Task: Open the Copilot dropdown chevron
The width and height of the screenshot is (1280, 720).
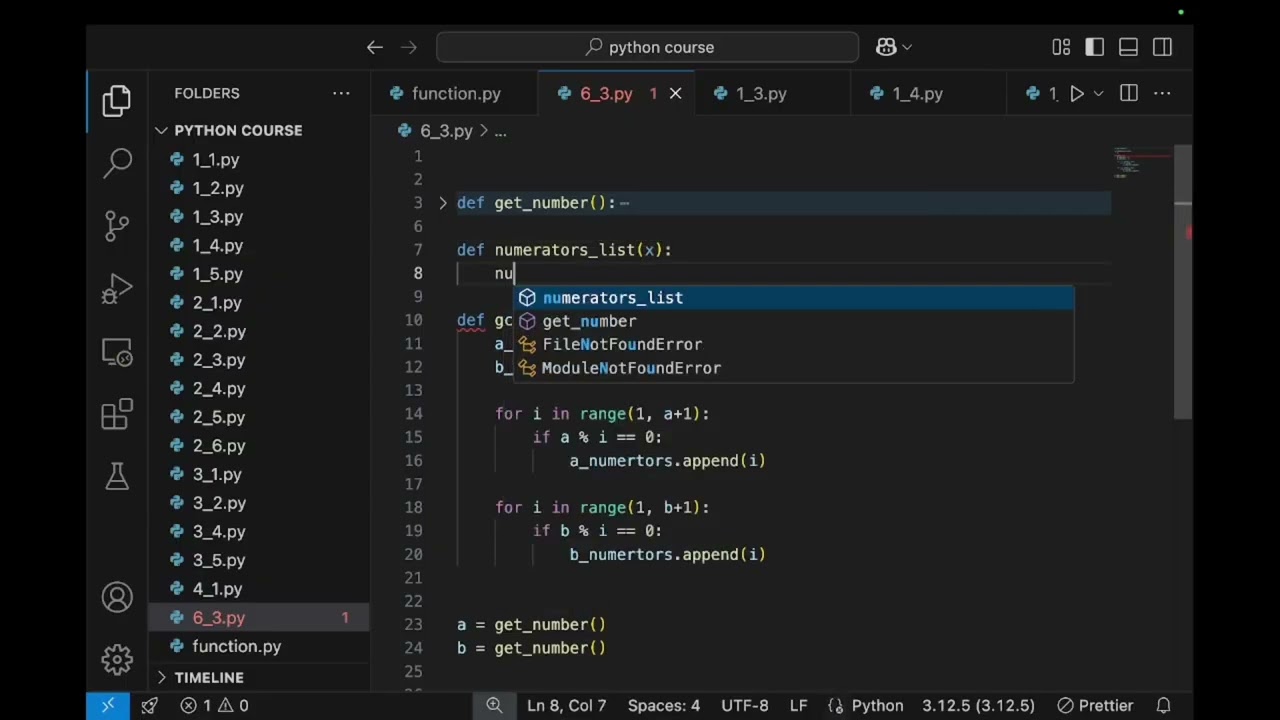Action: 907,47
